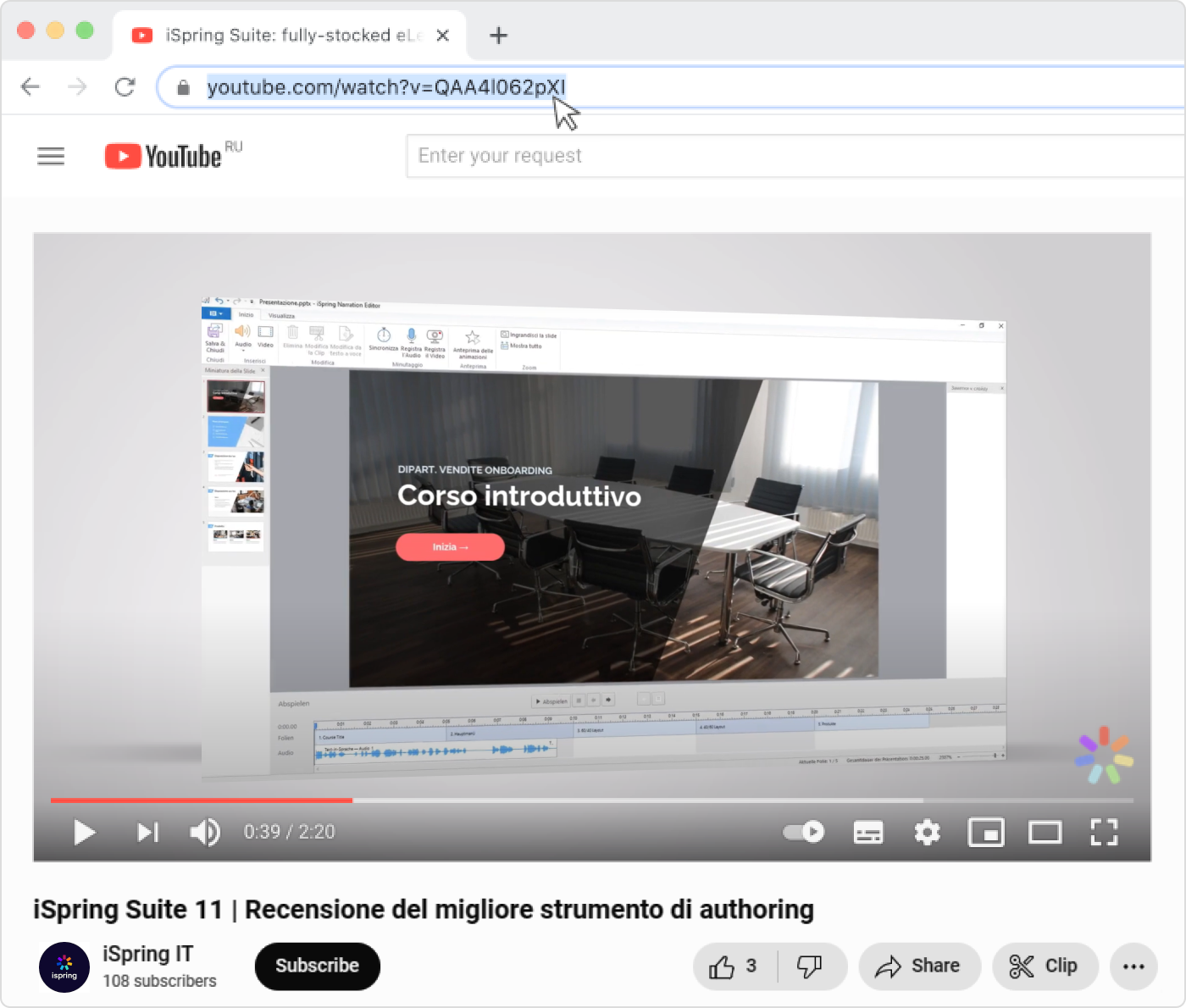Skip to the next video
Viewport: 1186px width, 1008px height.
(x=147, y=833)
